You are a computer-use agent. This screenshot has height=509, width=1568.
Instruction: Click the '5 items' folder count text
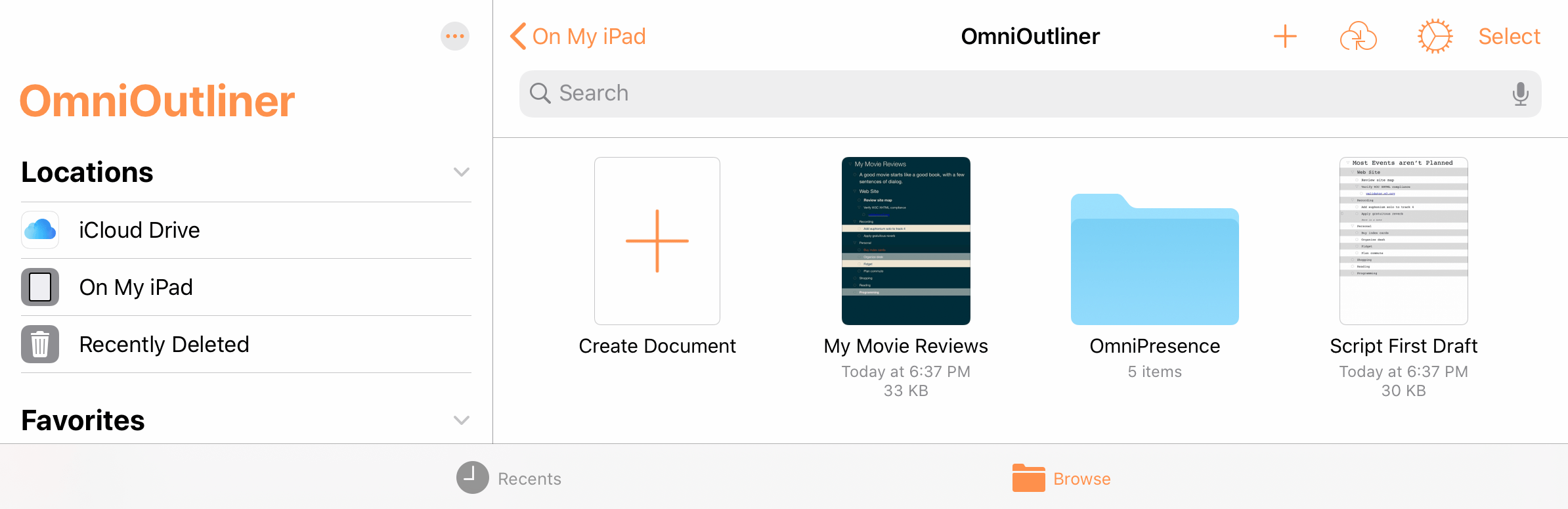(x=1155, y=372)
